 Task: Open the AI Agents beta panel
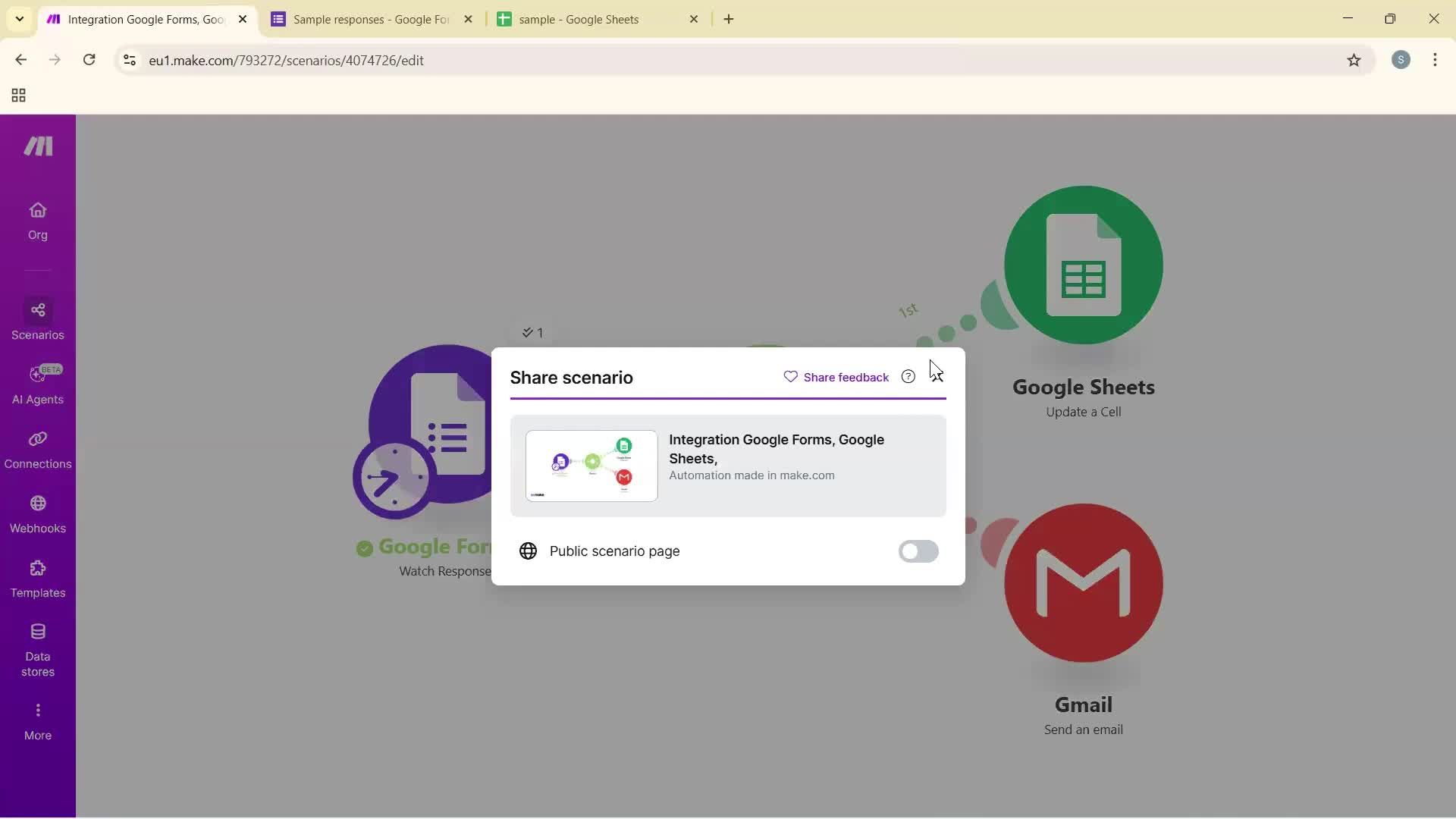[37, 385]
